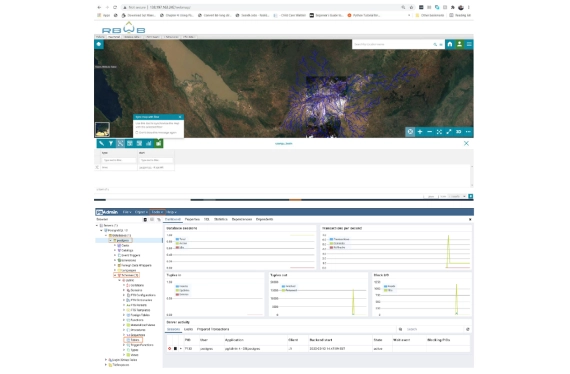Switch to the Dashboard tab in pgAdmin
This screenshot has height=374, width=570.
click(173, 219)
